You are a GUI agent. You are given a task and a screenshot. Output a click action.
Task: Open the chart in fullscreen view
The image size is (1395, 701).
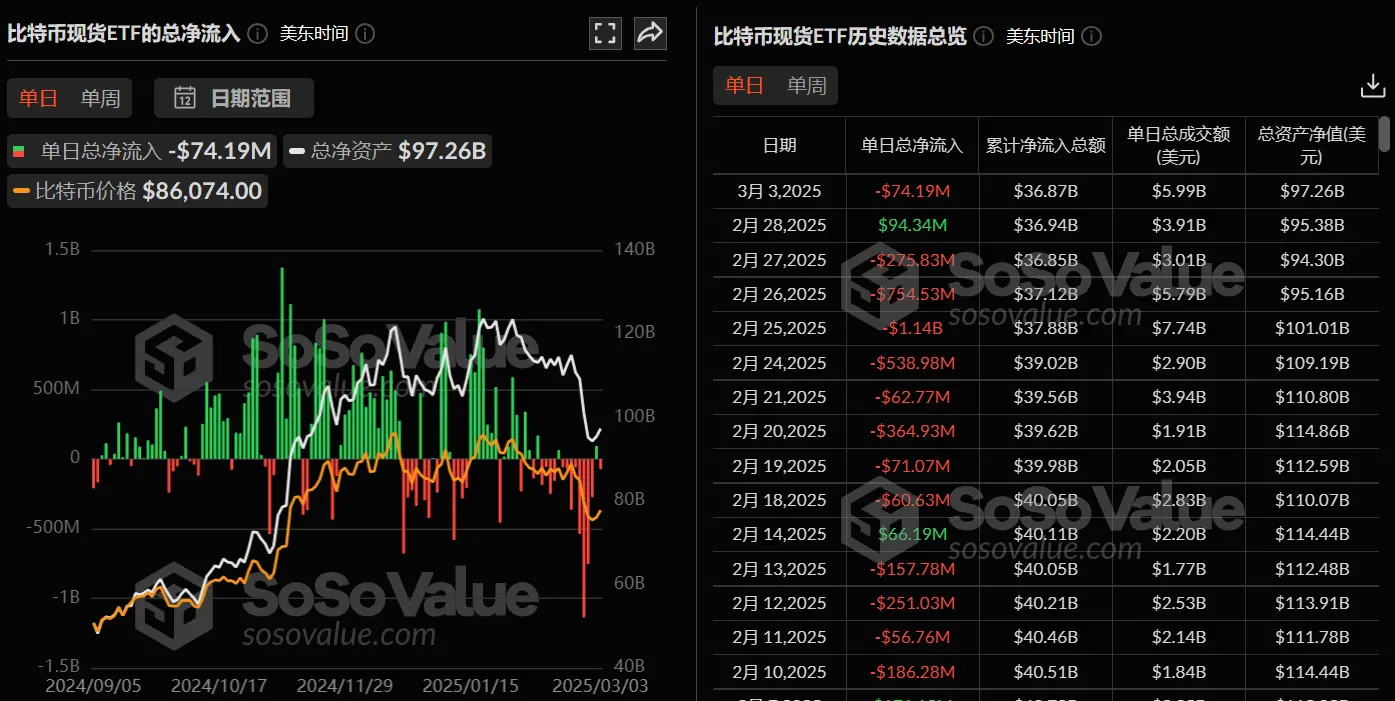(605, 33)
